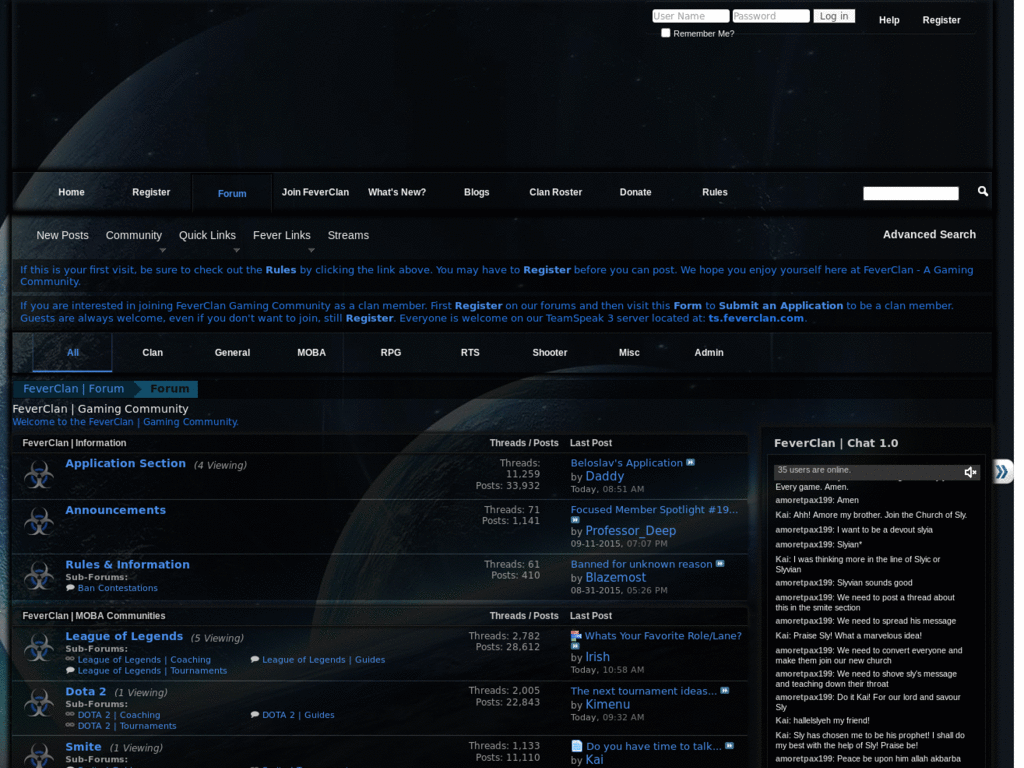1024x768 pixels.
Task: Click speech bubble icon next to DOTA 2 Guides
Action: (x=255, y=714)
